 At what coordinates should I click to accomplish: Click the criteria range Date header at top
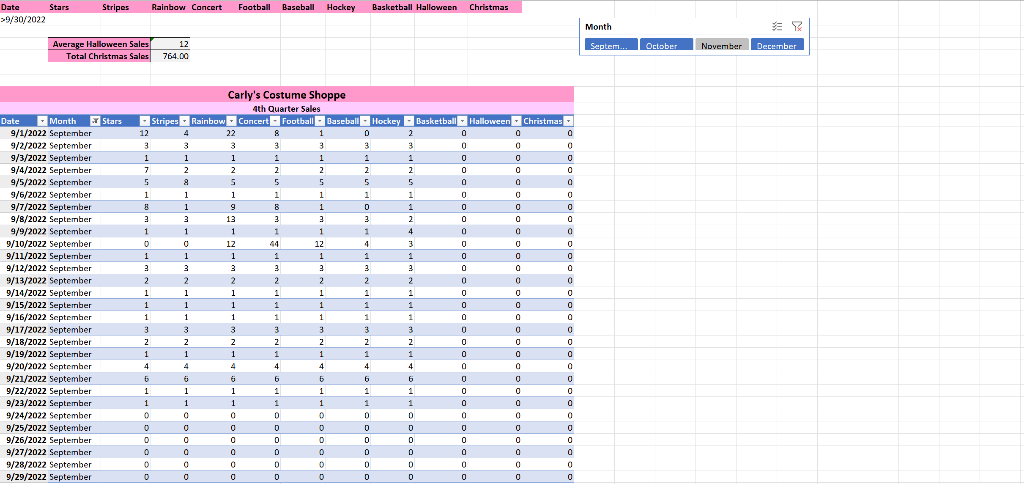(24, 7)
